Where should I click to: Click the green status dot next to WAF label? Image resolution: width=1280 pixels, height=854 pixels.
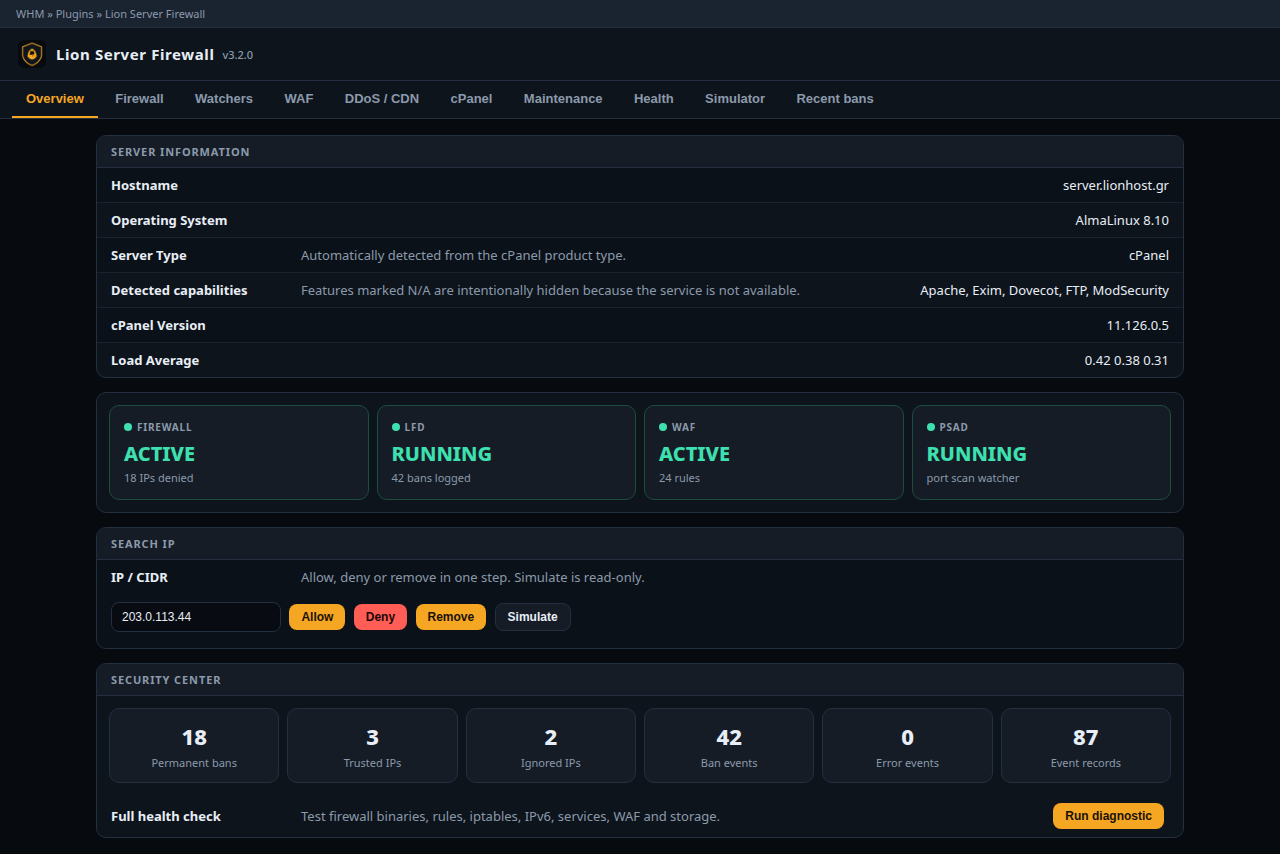pos(663,427)
